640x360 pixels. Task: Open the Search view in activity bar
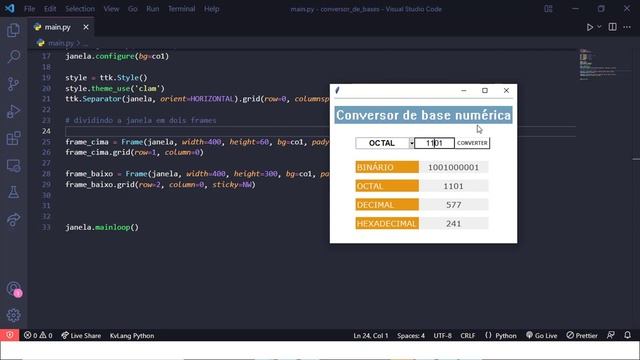pyautogui.click(x=13, y=57)
